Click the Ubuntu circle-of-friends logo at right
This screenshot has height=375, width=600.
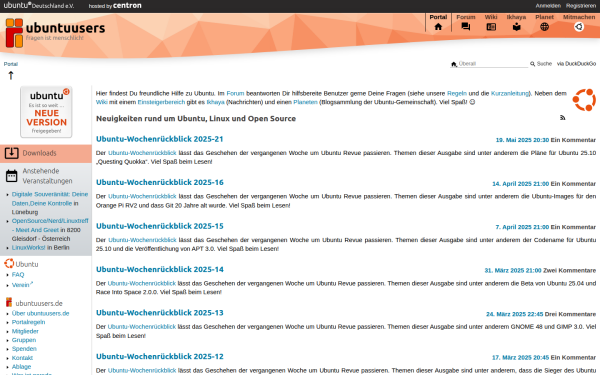click(584, 100)
